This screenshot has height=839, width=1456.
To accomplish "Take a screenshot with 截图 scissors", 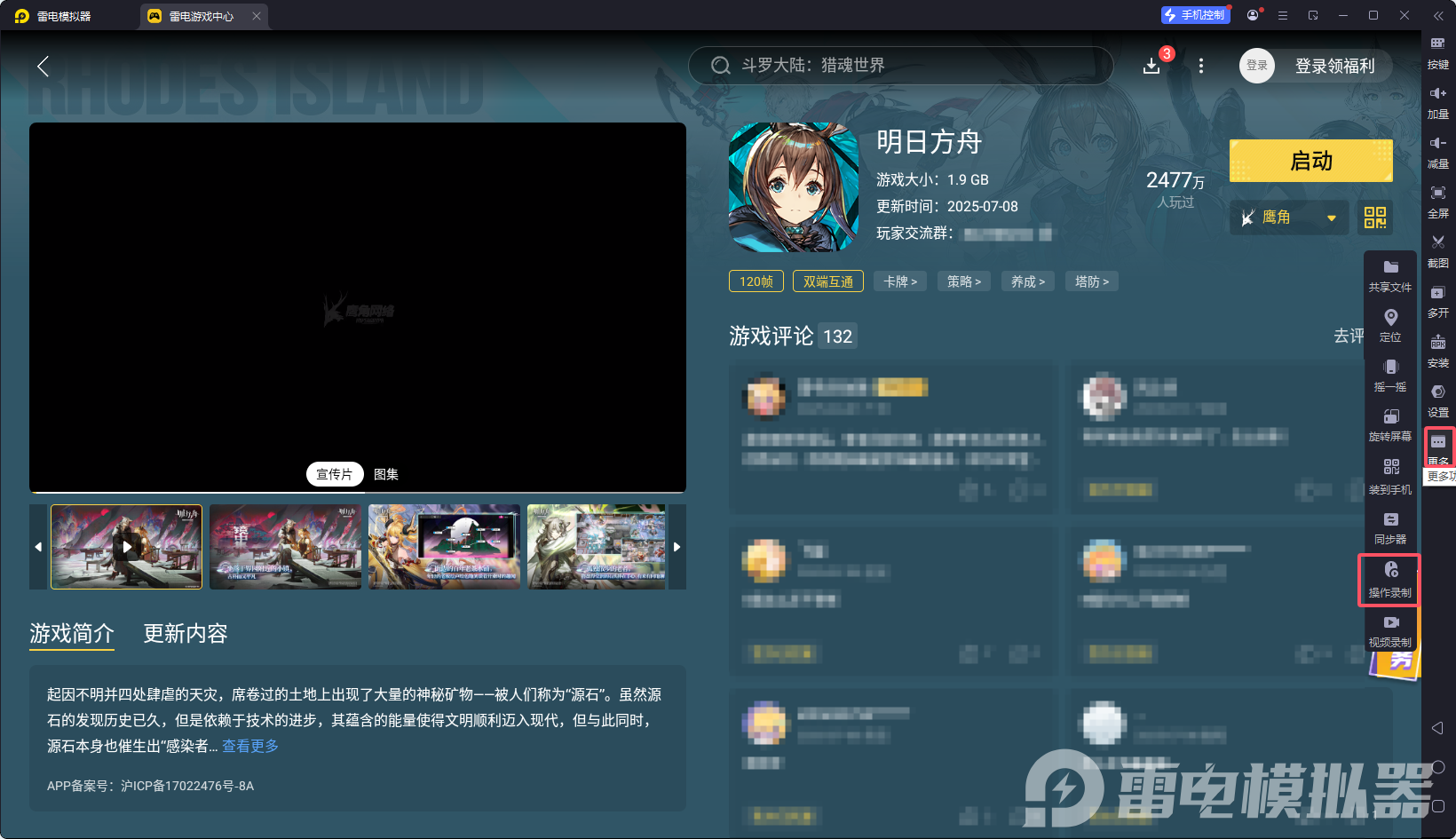I will [1437, 251].
